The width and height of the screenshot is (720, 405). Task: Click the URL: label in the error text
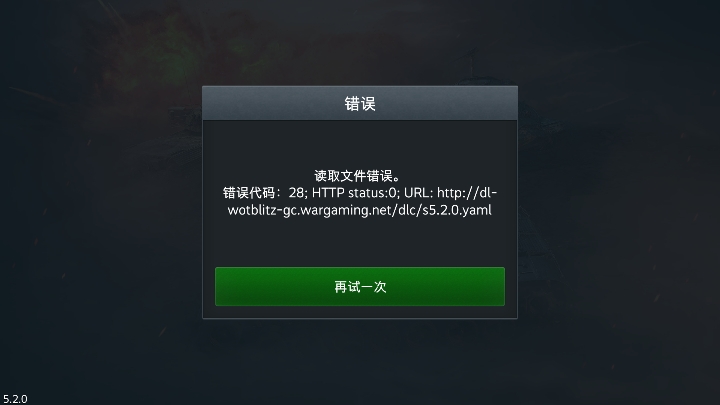point(418,193)
